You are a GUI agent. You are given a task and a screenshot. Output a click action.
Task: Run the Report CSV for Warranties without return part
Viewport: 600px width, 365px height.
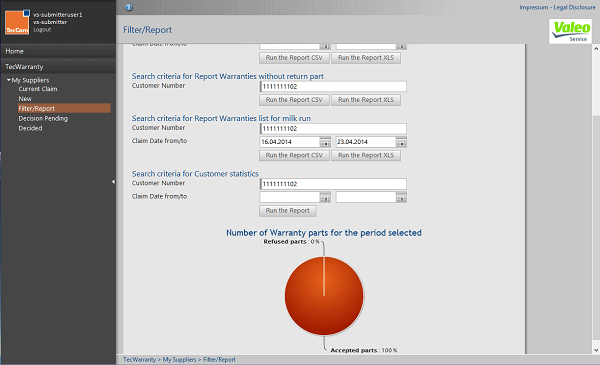(294, 100)
